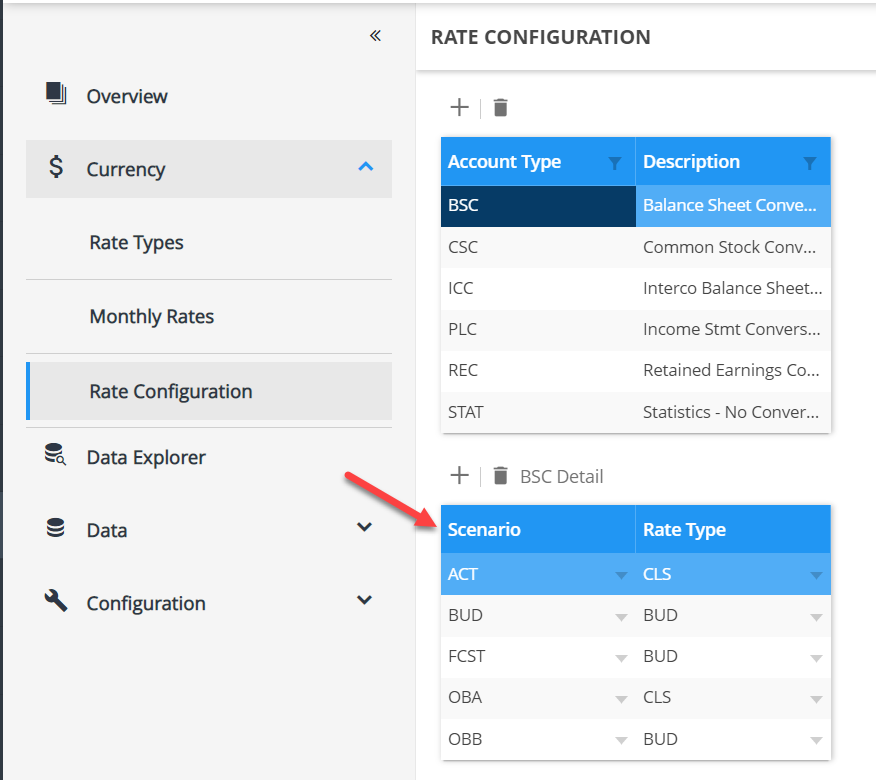This screenshot has width=876, height=780.
Task: Sort by the Scenario column header
Action: 485,530
